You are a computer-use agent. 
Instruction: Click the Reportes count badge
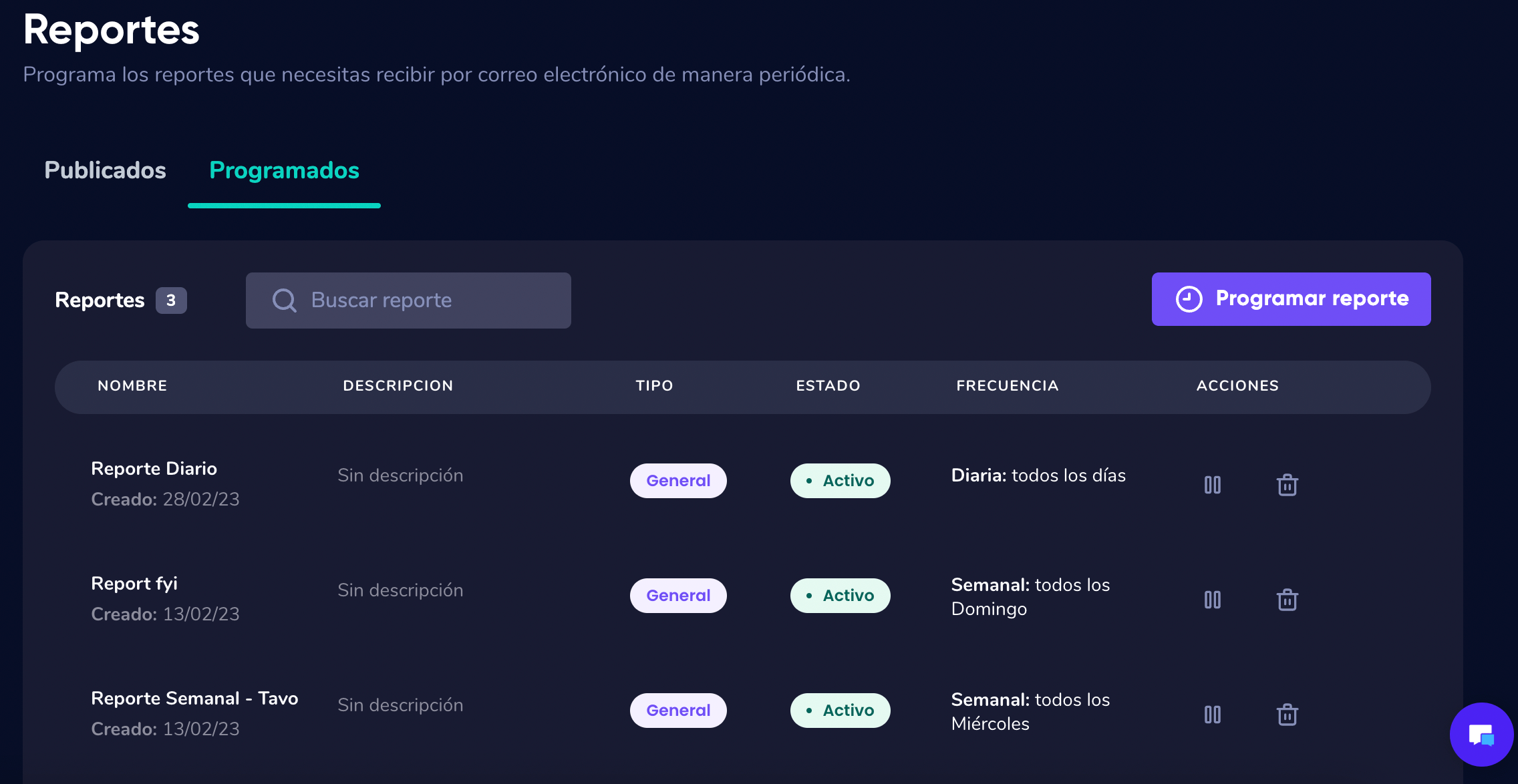tap(172, 301)
